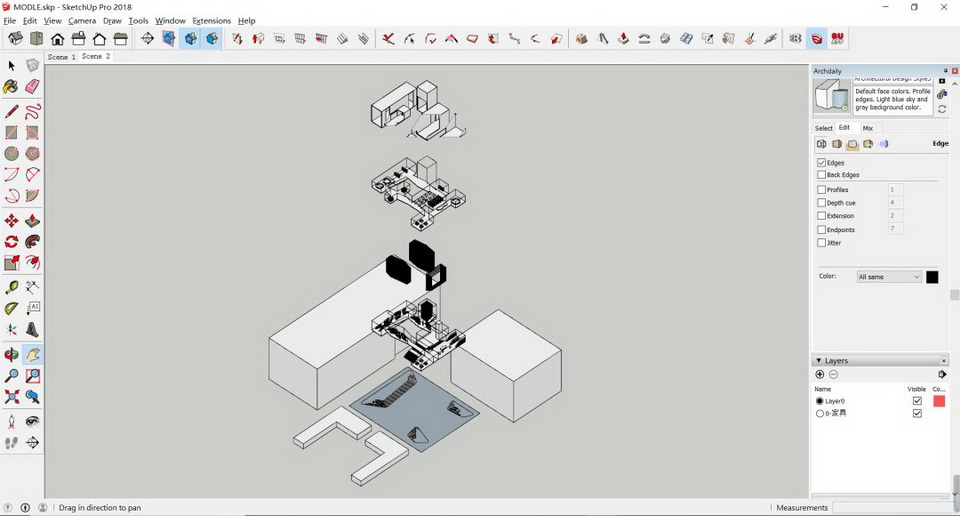The image size is (960, 516).
Task: Activate the Orbit tool
Action: coord(11,354)
